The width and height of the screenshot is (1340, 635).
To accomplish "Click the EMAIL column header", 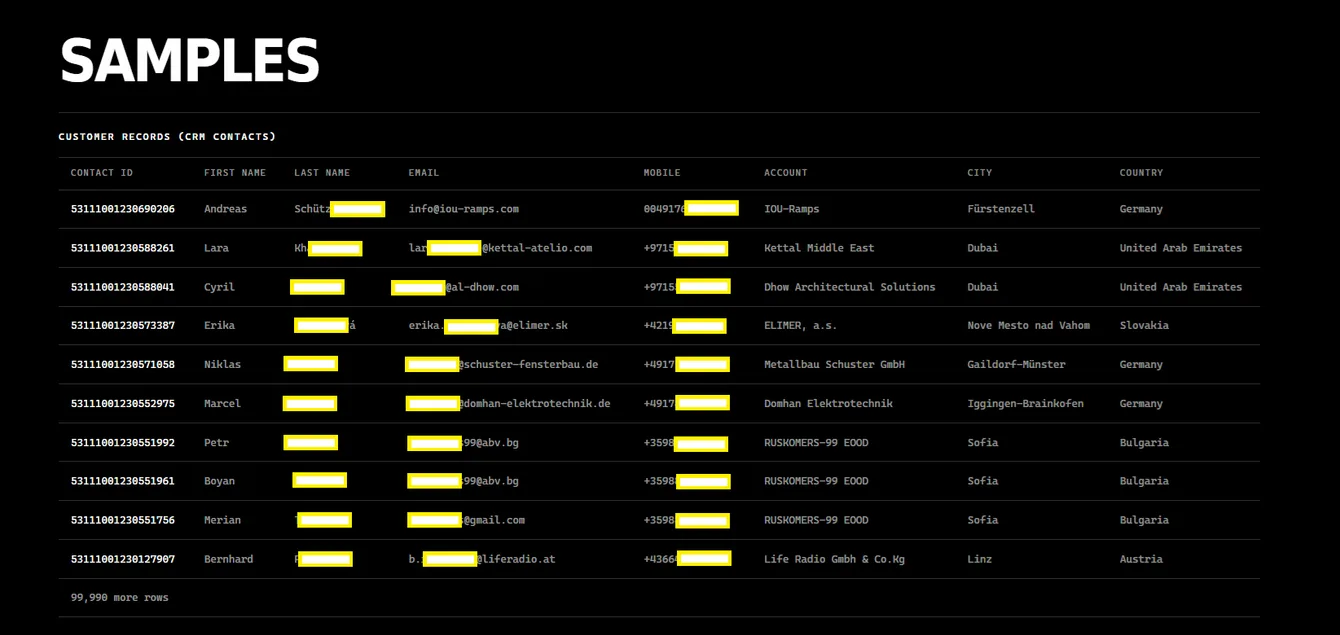I will click(424, 173).
